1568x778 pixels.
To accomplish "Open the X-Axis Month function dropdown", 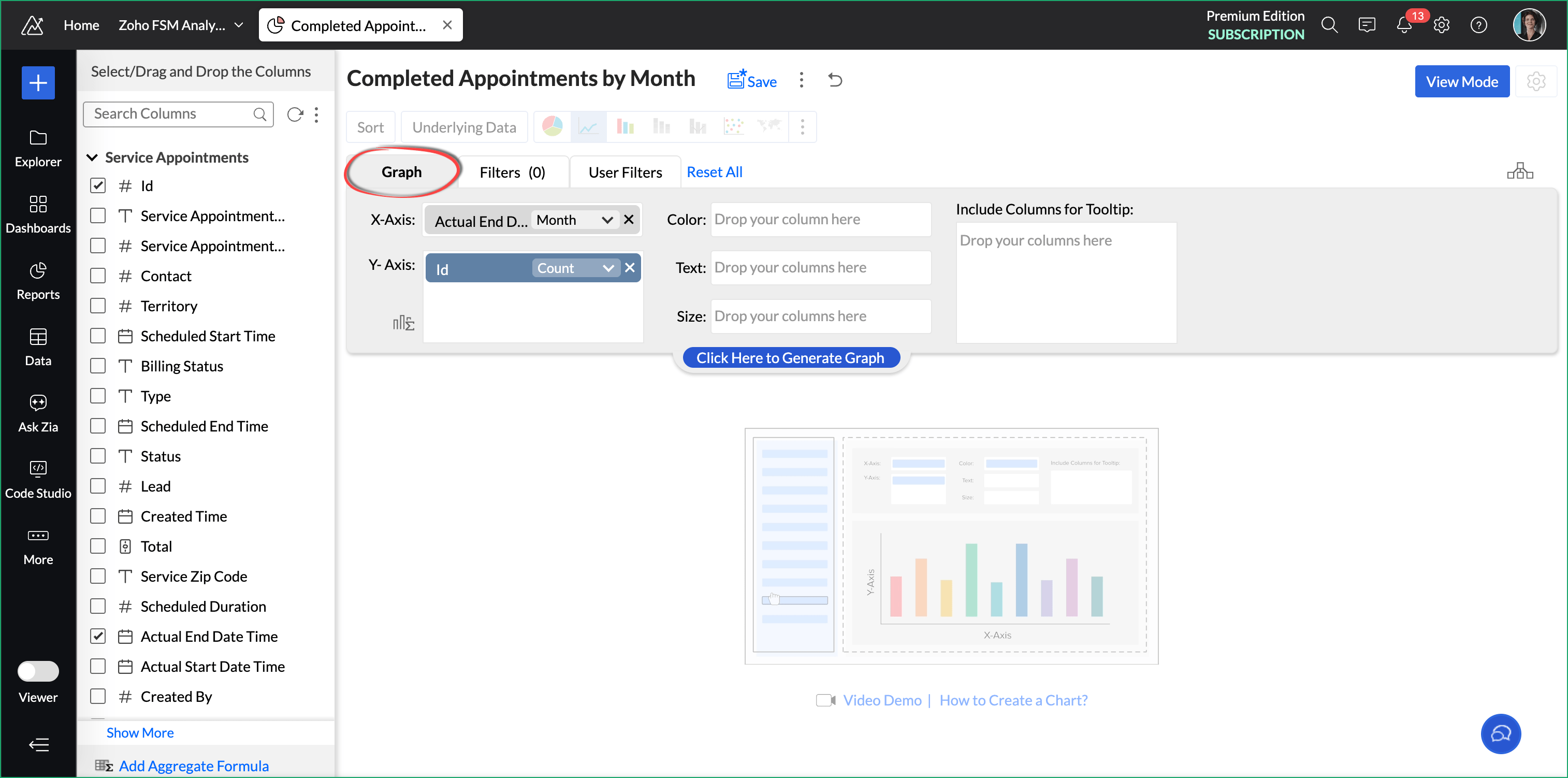I will 607,220.
